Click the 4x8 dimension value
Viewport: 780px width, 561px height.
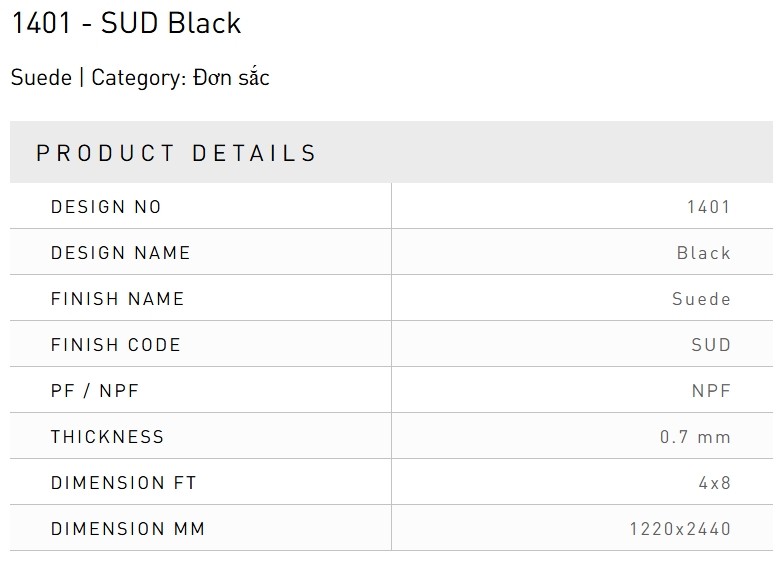click(715, 483)
